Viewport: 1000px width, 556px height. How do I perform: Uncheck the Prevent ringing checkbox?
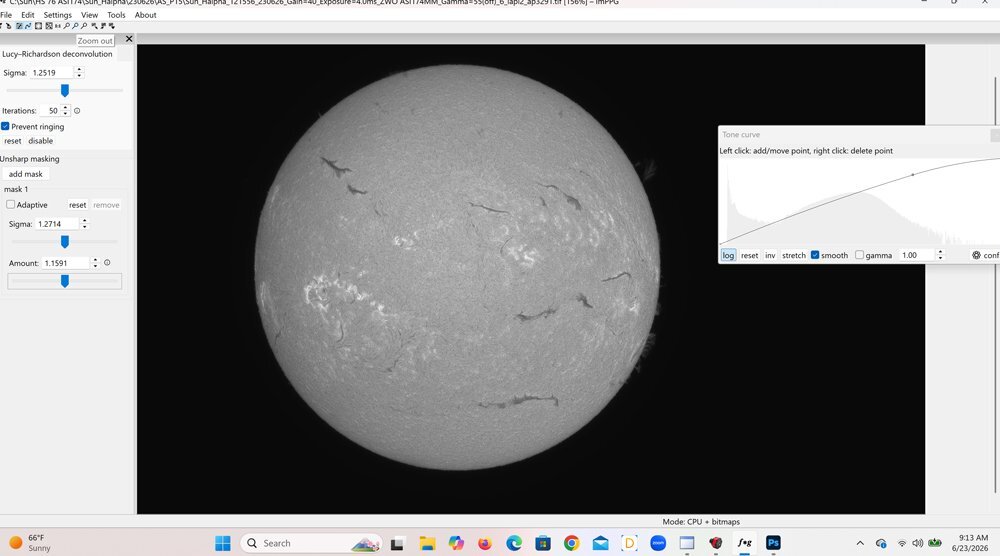click(x=5, y=126)
